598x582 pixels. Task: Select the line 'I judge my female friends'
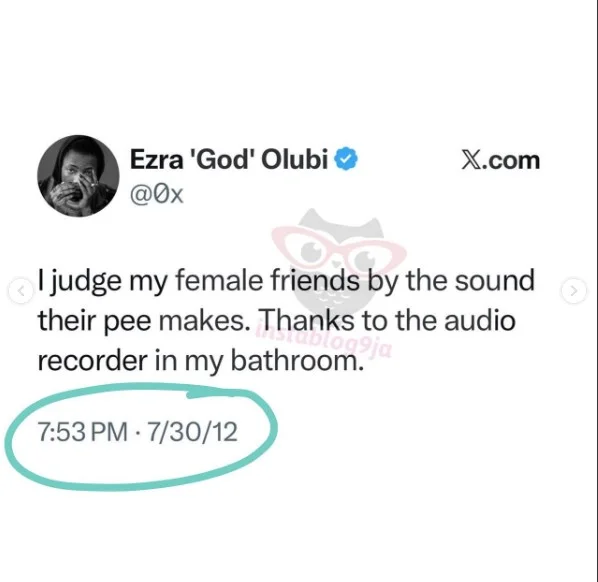pos(199,282)
